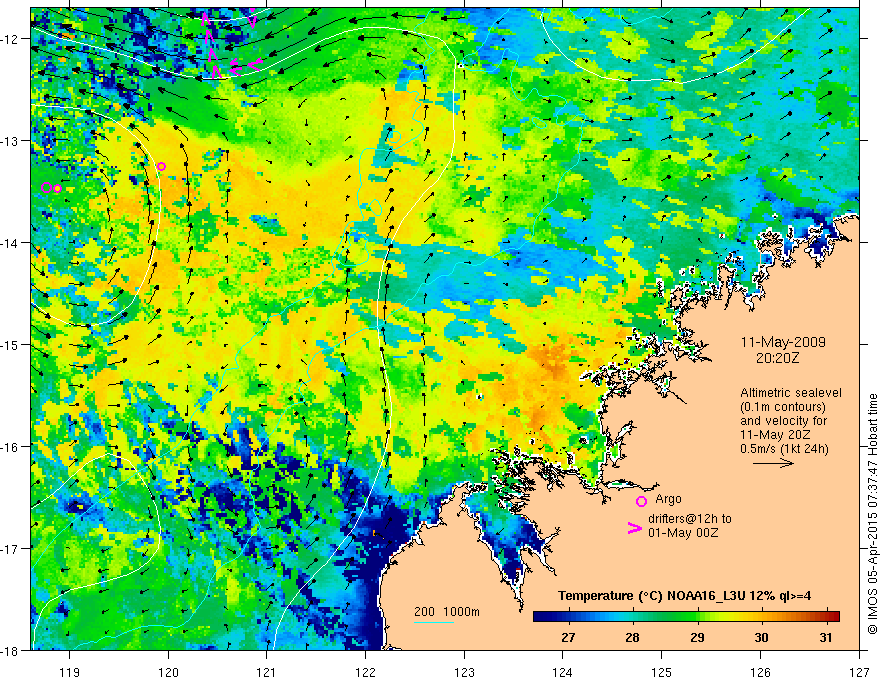880x680 pixels.
Task: Click the 'Altimetric sealevel' text
Action: coord(791,393)
